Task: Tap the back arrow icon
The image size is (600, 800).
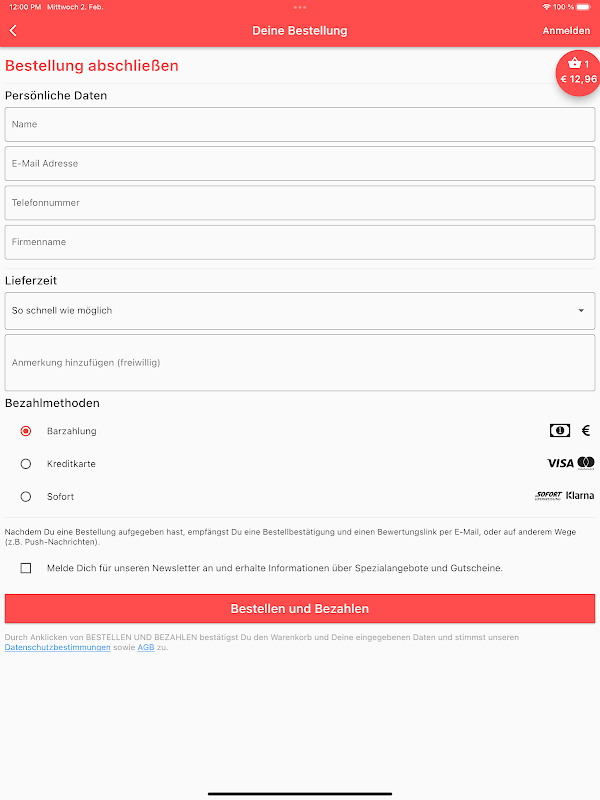Action: pos(13,31)
